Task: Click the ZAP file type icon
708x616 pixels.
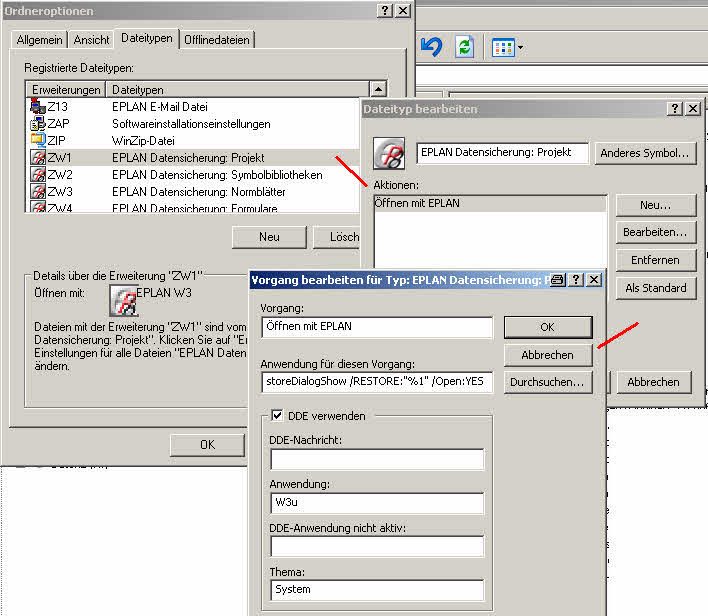Action: (x=37, y=123)
